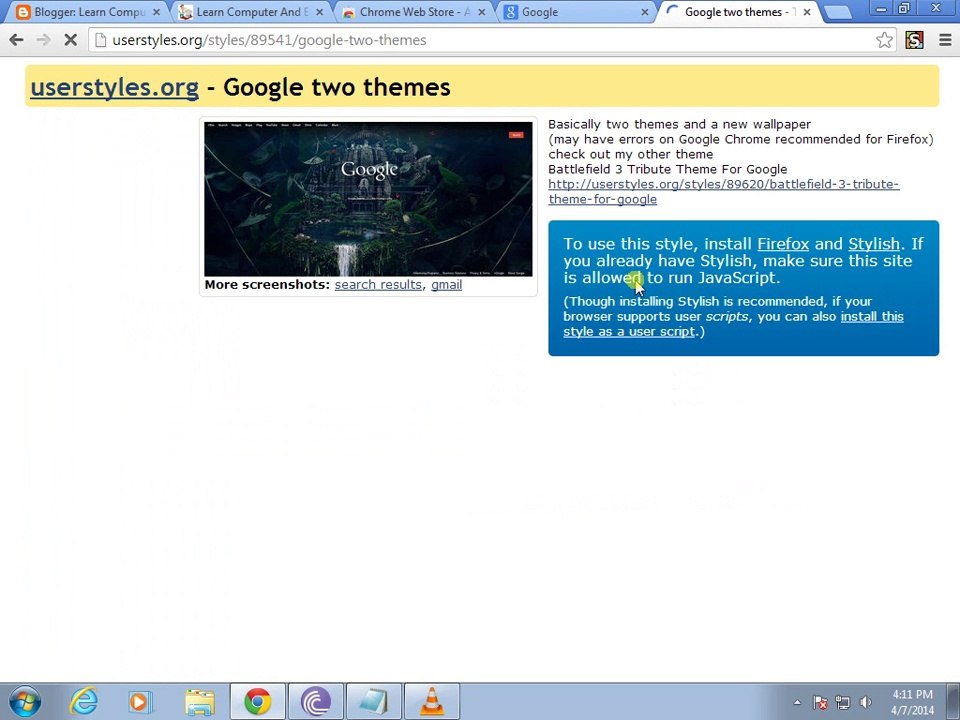Click the network tray icon
Screen dimensions: 960x720
tap(843, 702)
